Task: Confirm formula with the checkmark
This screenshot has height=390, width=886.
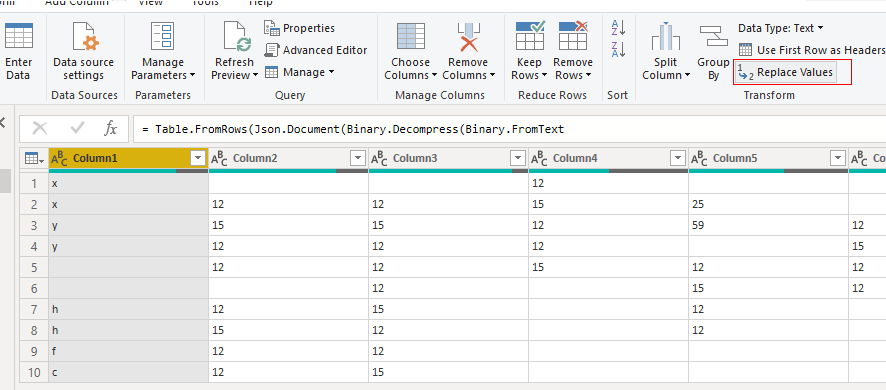Action: click(x=77, y=129)
